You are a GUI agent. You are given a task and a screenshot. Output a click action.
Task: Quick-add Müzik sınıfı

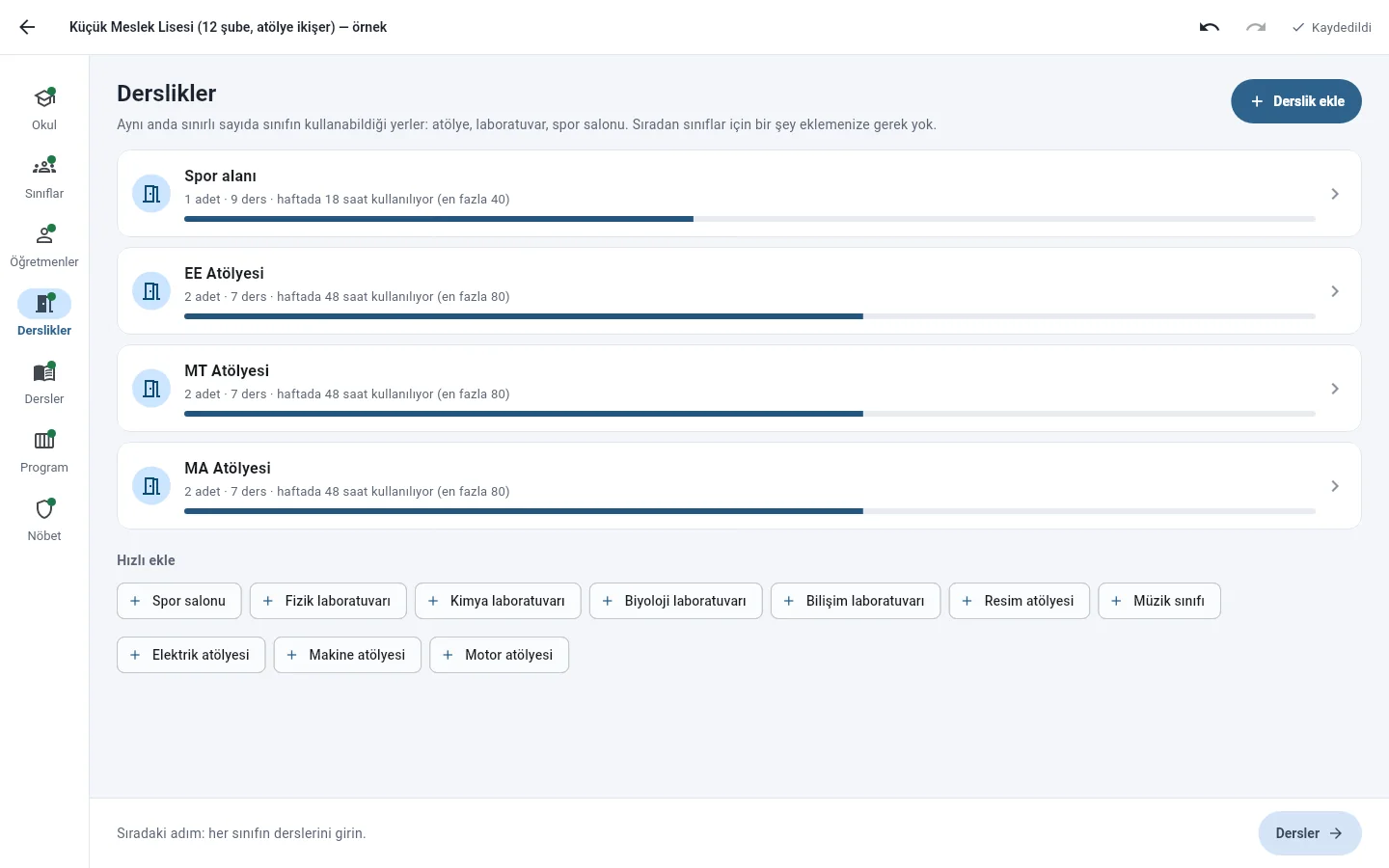click(x=1159, y=601)
